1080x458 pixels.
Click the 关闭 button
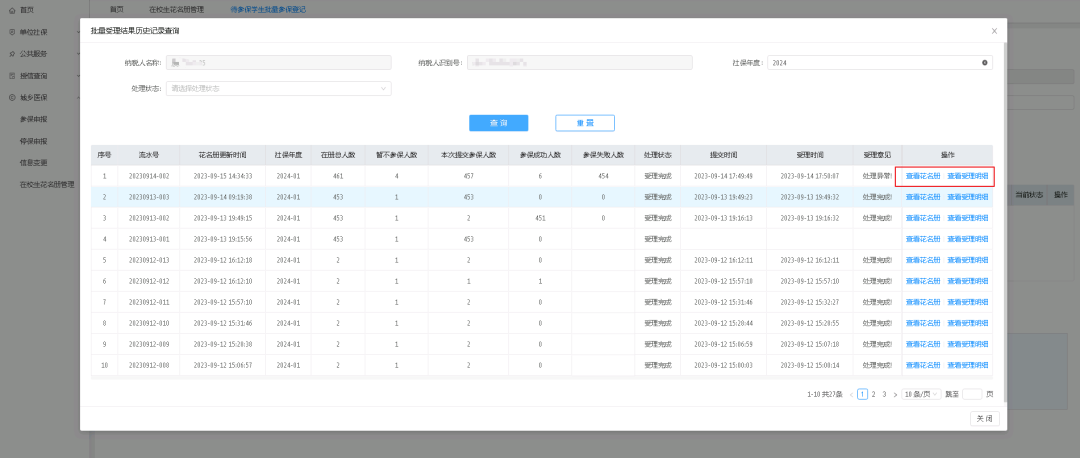[984, 419]
